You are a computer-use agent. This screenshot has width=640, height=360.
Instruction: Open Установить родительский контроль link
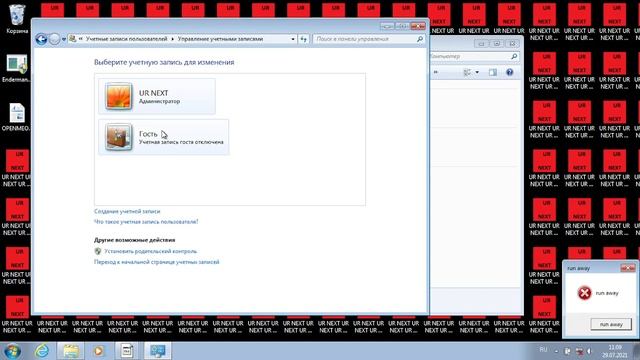150,251
